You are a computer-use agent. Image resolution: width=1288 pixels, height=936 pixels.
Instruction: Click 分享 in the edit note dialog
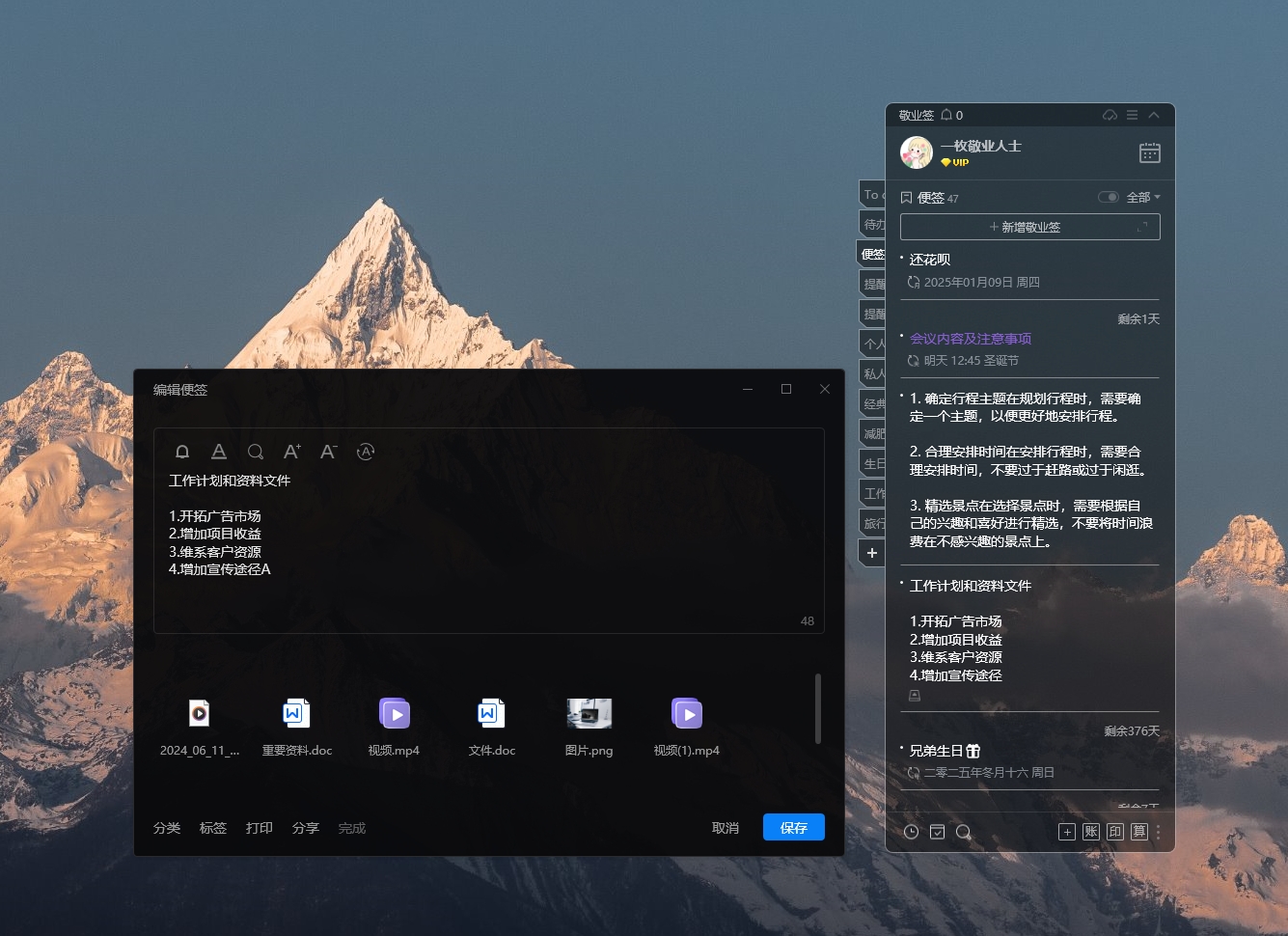tap(306, 828)
